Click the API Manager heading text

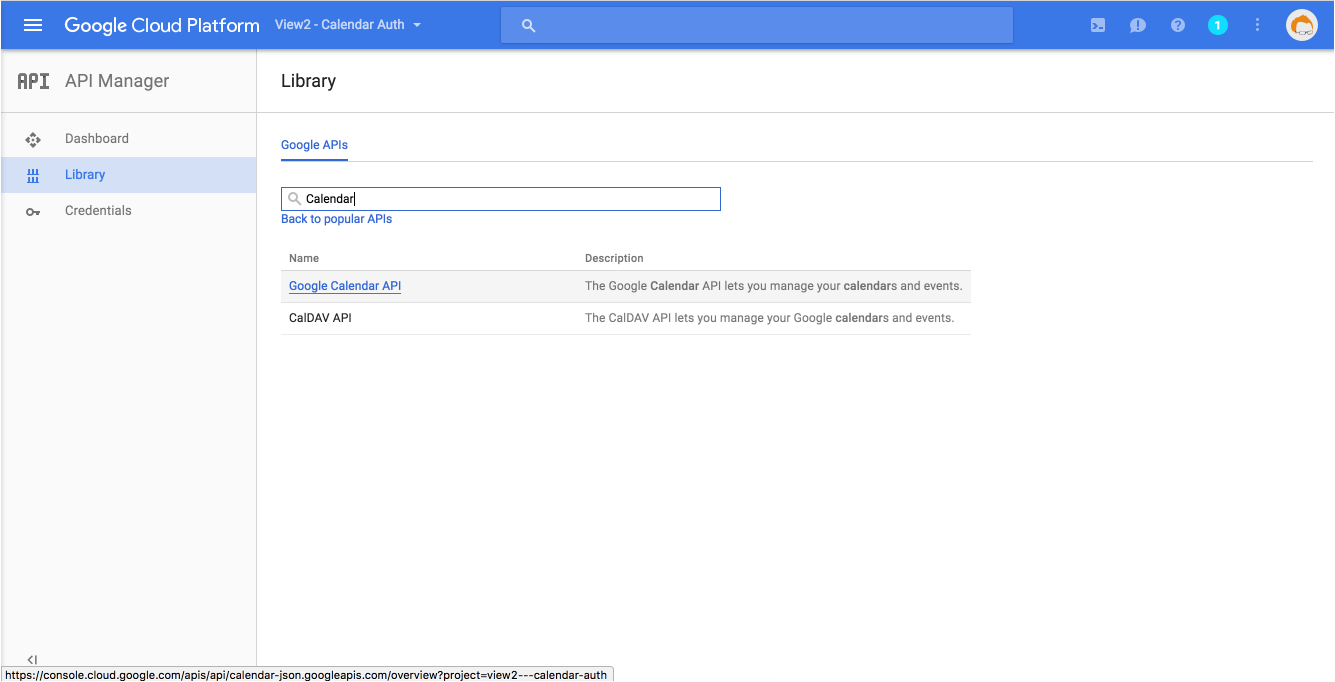tap(117, 81)
